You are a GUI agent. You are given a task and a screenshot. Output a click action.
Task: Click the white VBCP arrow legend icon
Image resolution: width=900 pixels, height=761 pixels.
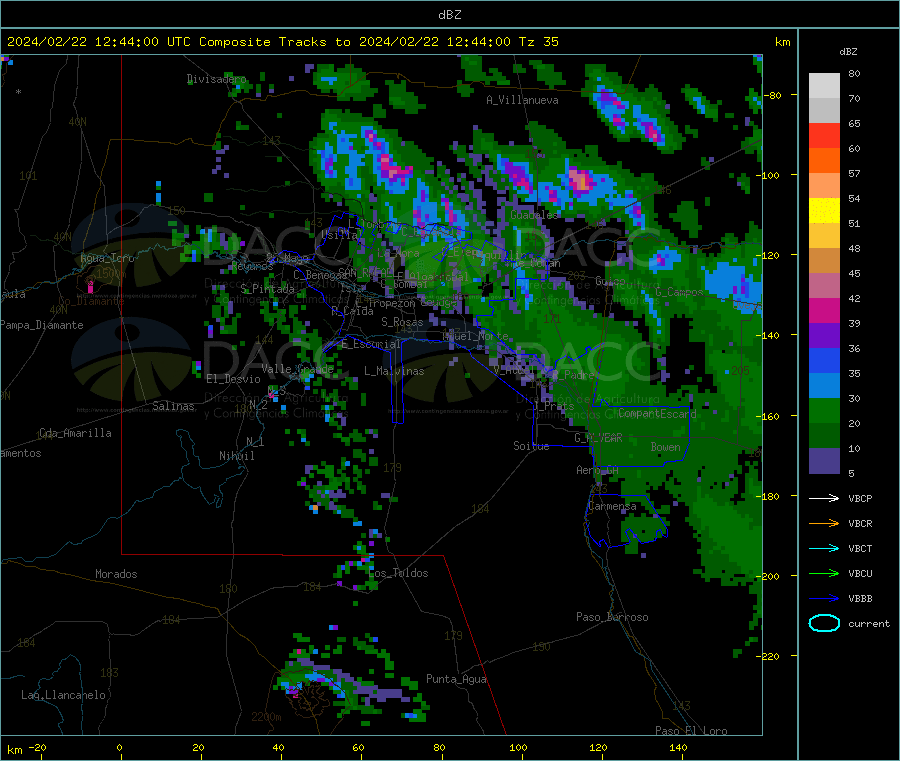824,498
